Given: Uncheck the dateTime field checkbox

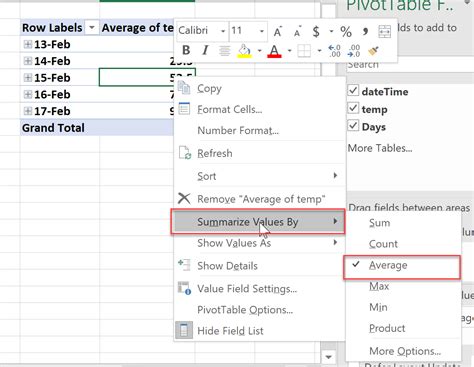Looking at the screenshot, I should click(x=353, y=91).
